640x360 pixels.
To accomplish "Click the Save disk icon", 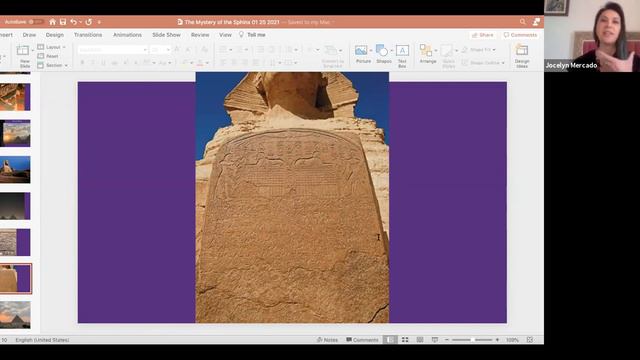I will 63,22.
